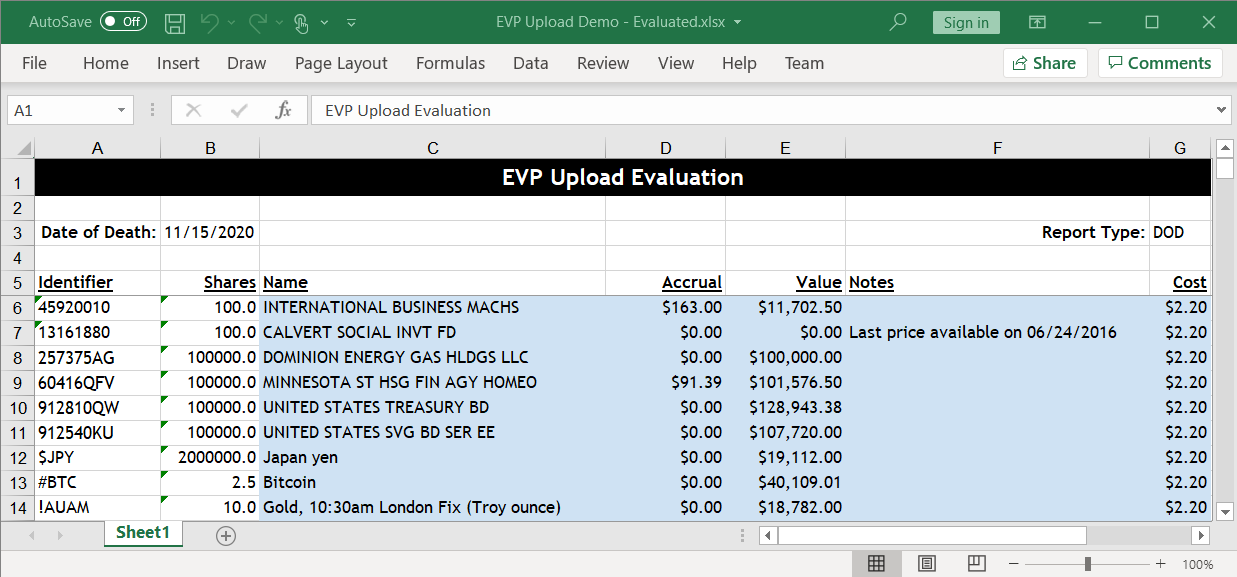
Task: Click the Save icon in title bar
Action: tap(174, 22)
